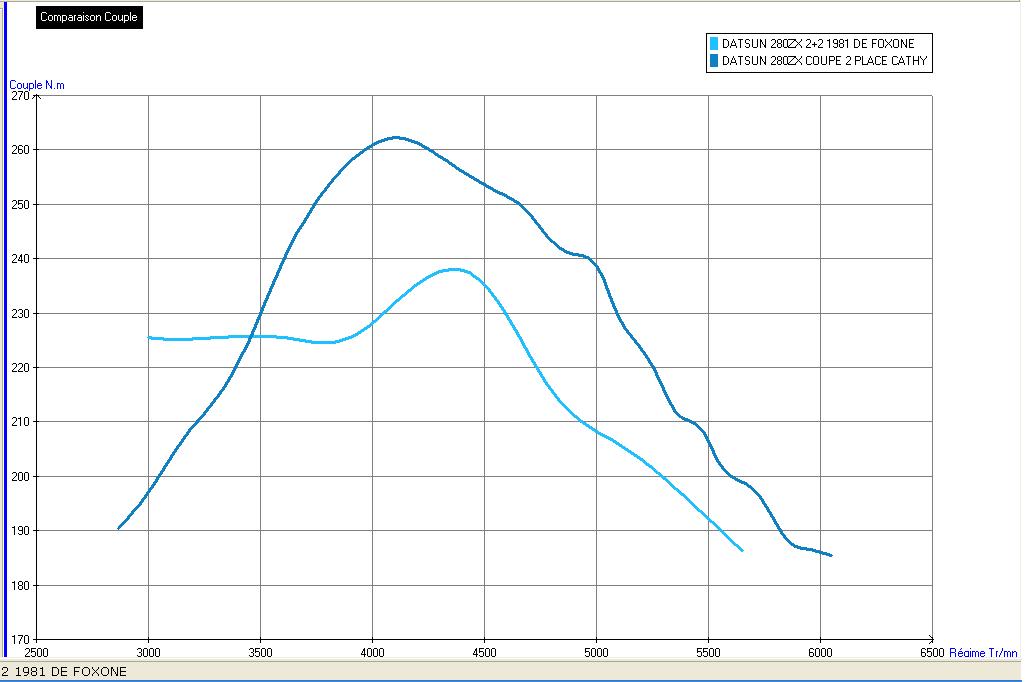Image resolution: width=1026 pixels, height=682 pixels.
Task: Click where the two torque curves intersect
Action: pyautogui.click(x=257, y=336)
